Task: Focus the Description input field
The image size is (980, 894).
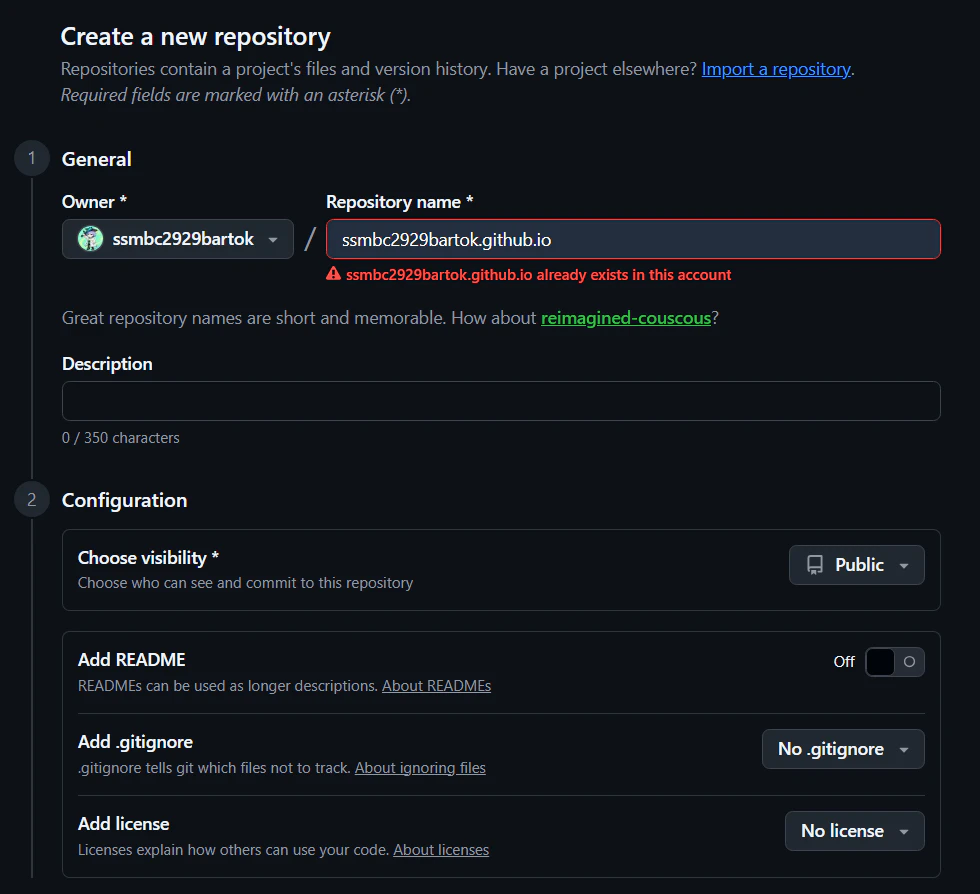Action: point(501,401)
